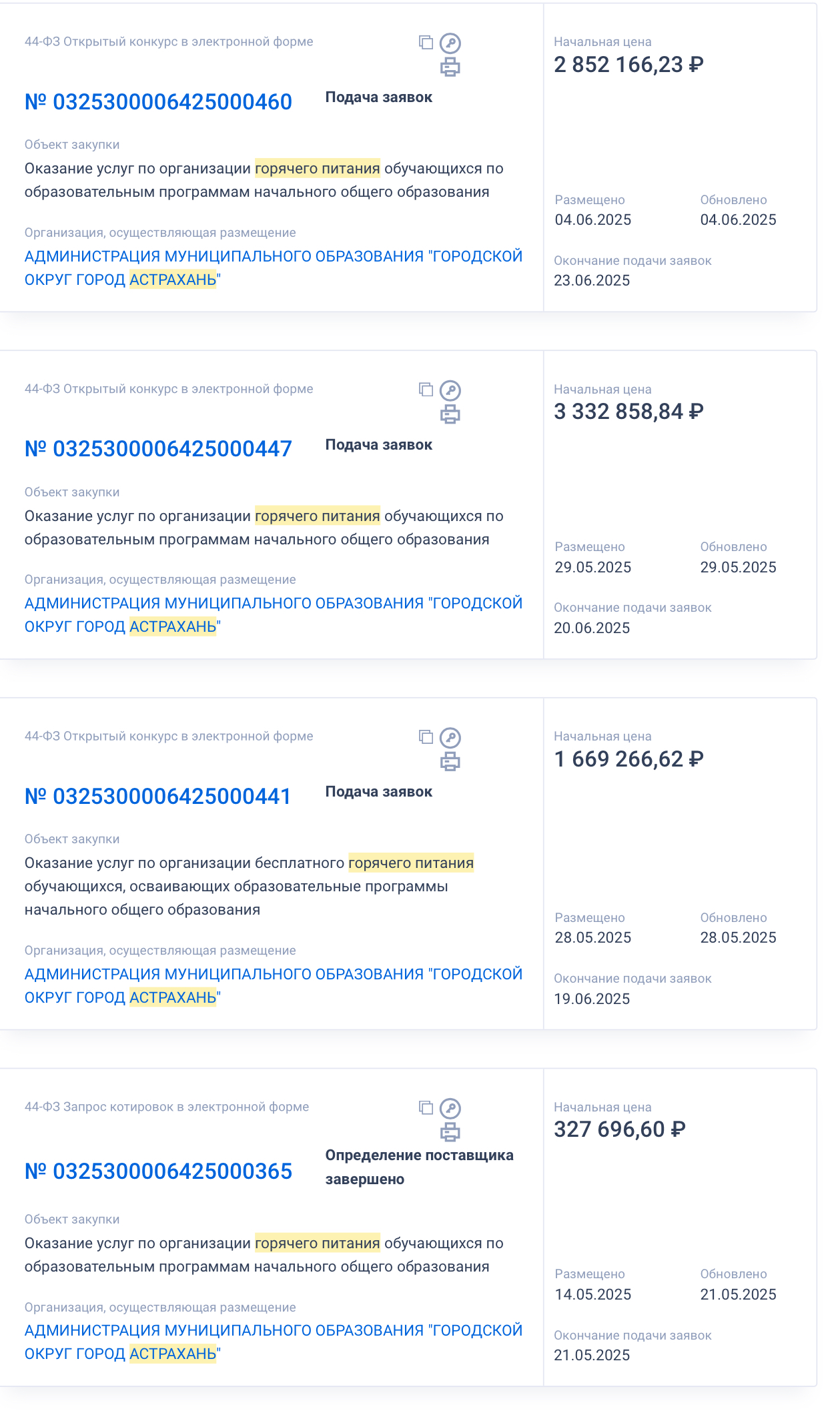
Task: Open tender link № 0325300006425000460
Action: (158, 101)
